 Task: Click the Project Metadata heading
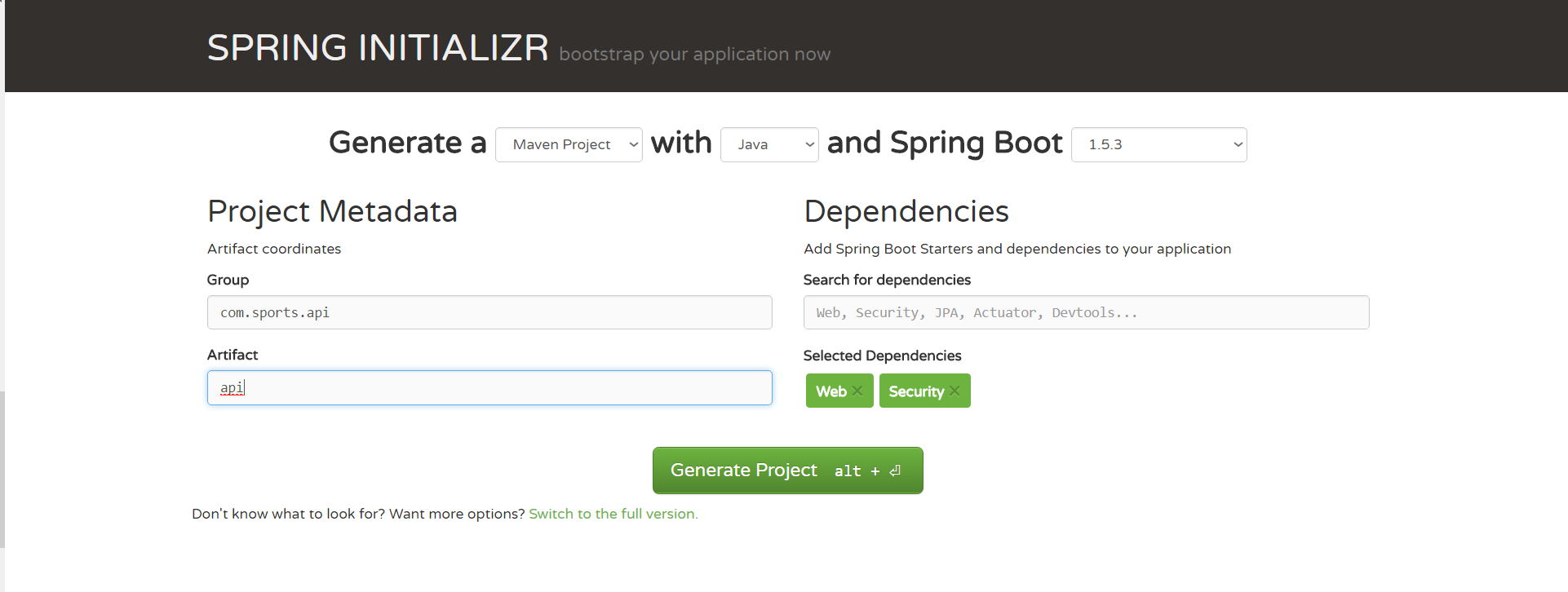click(332, 211)
